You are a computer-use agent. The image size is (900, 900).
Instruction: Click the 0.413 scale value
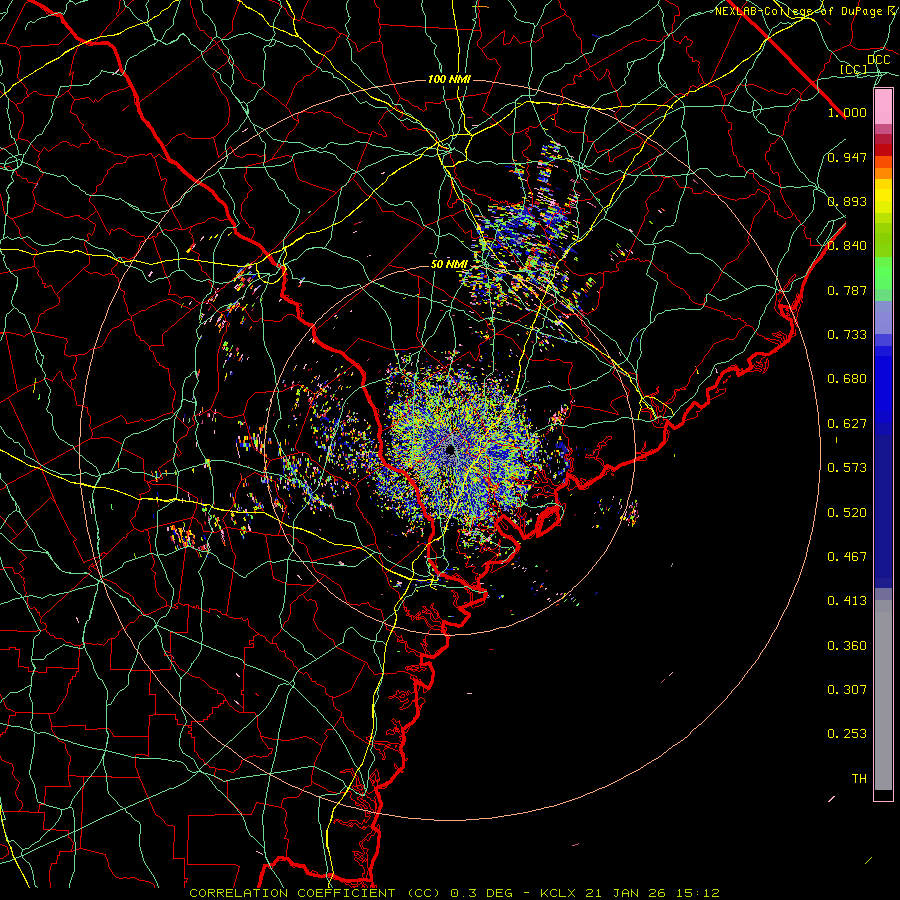pyautogui.click(x=847, y=601)
